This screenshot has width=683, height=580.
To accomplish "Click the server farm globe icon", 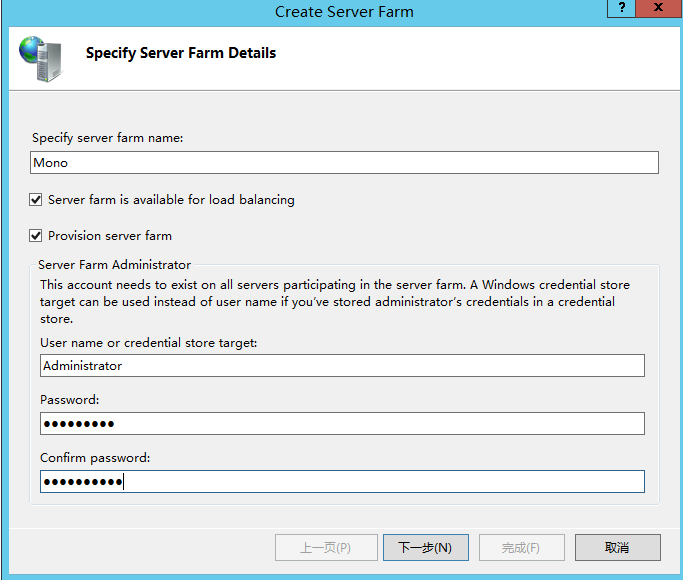I will point(39,59).
